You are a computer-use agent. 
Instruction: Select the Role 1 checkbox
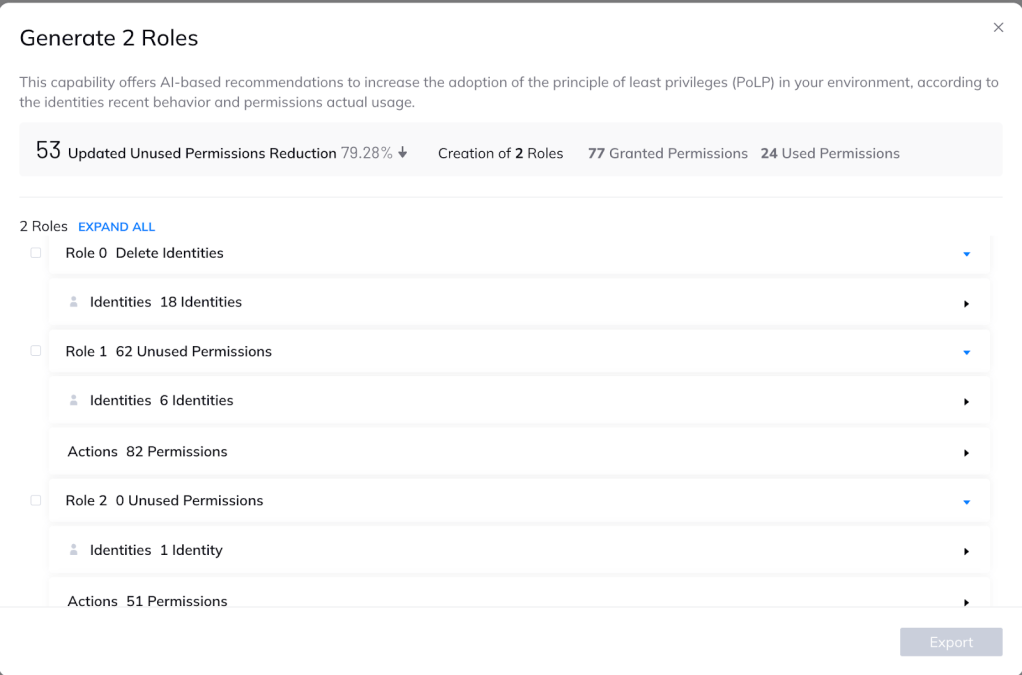(x=36, y=351)
